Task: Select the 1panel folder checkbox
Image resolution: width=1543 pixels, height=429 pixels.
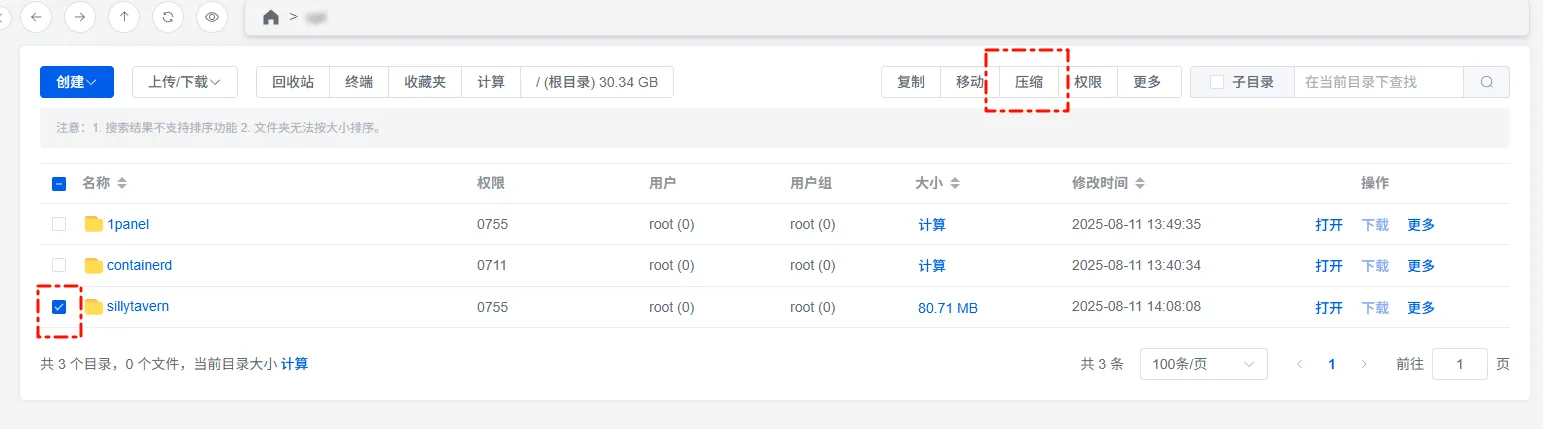Action: pyautogui.click(x=59, y=224)
